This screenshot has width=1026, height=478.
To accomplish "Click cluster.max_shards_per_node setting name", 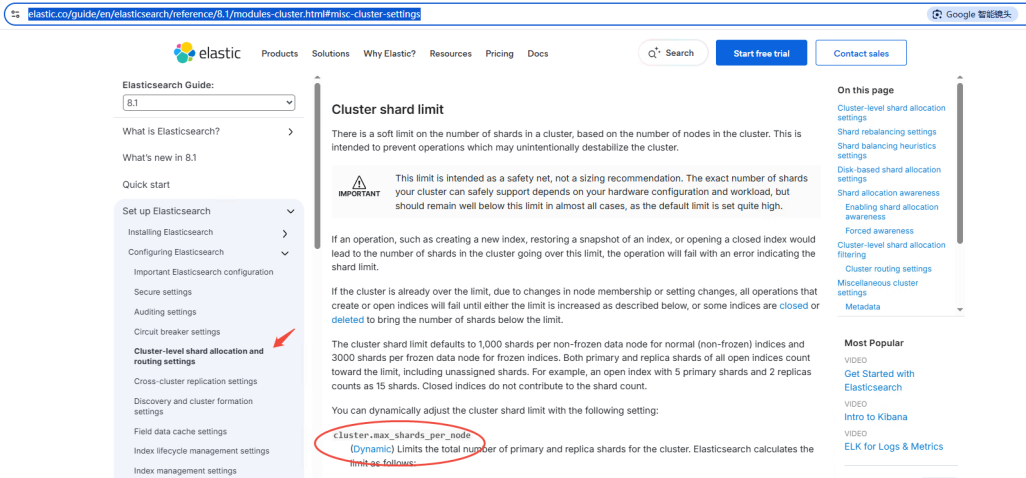I will [402, 435].
